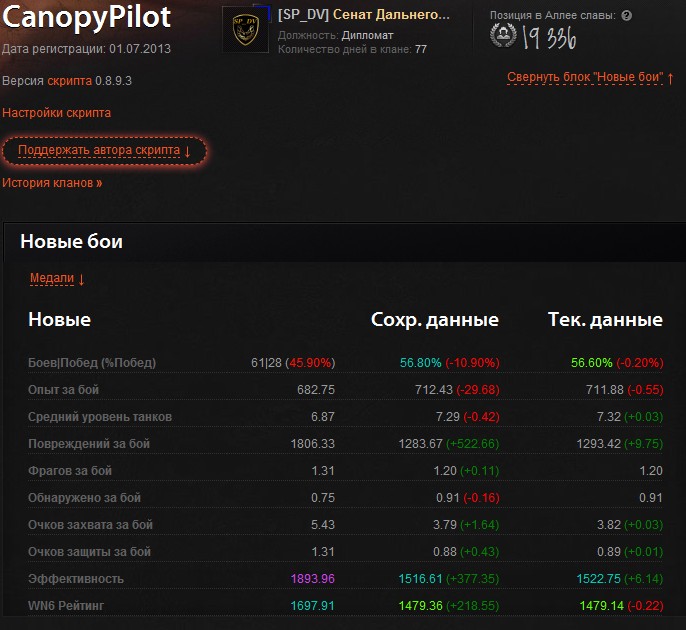Expand the Медали section

pos(57,278)
